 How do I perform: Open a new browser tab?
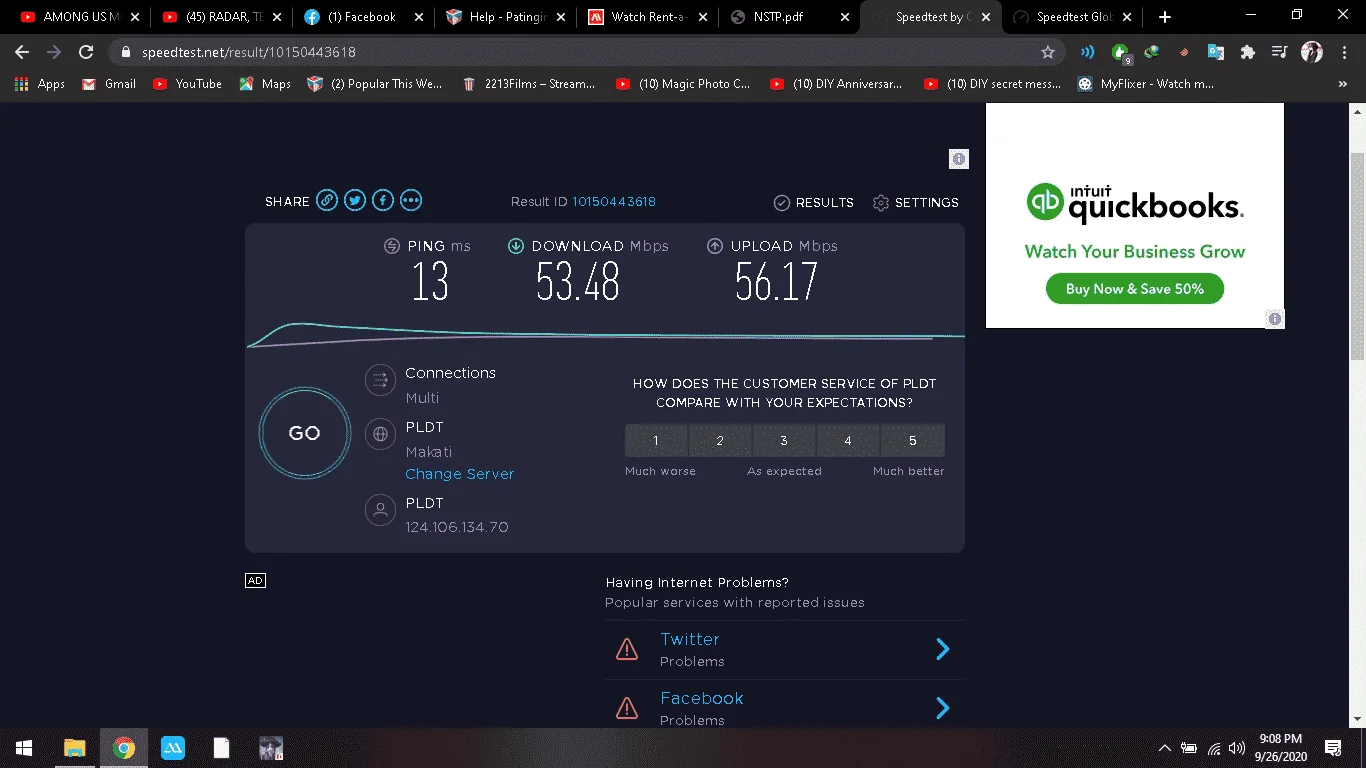tap(1165, 17)
